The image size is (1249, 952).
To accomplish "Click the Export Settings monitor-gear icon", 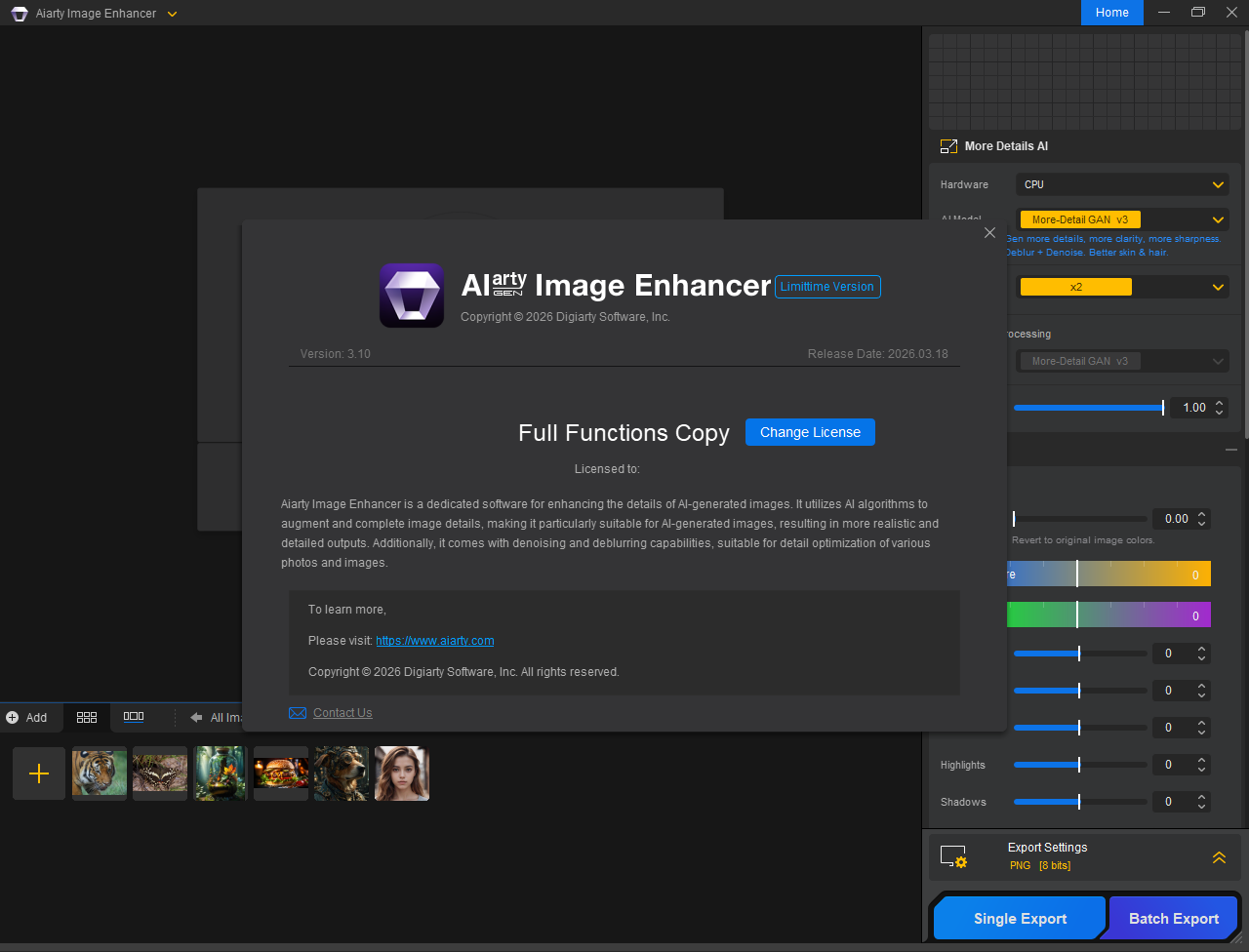I will coord(953,856).
